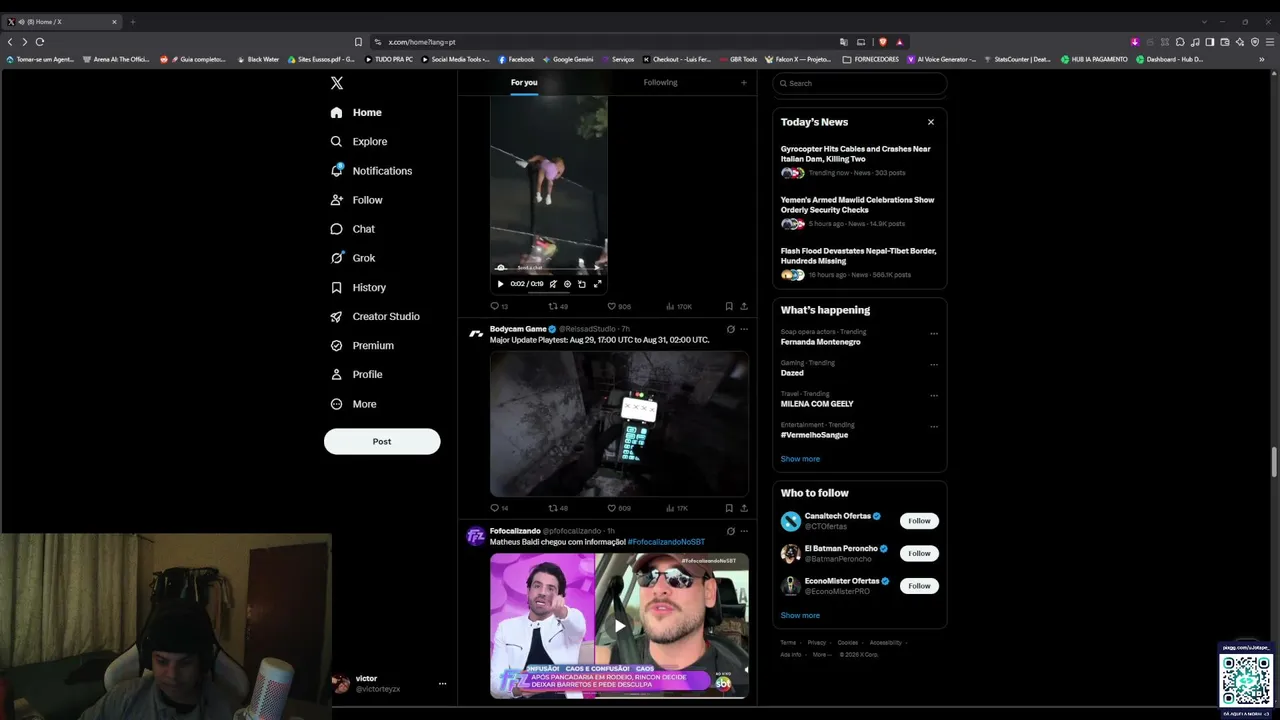Go to the Profile page
Viewport: 1280px width, 720px height.
[x=356, y=374]
